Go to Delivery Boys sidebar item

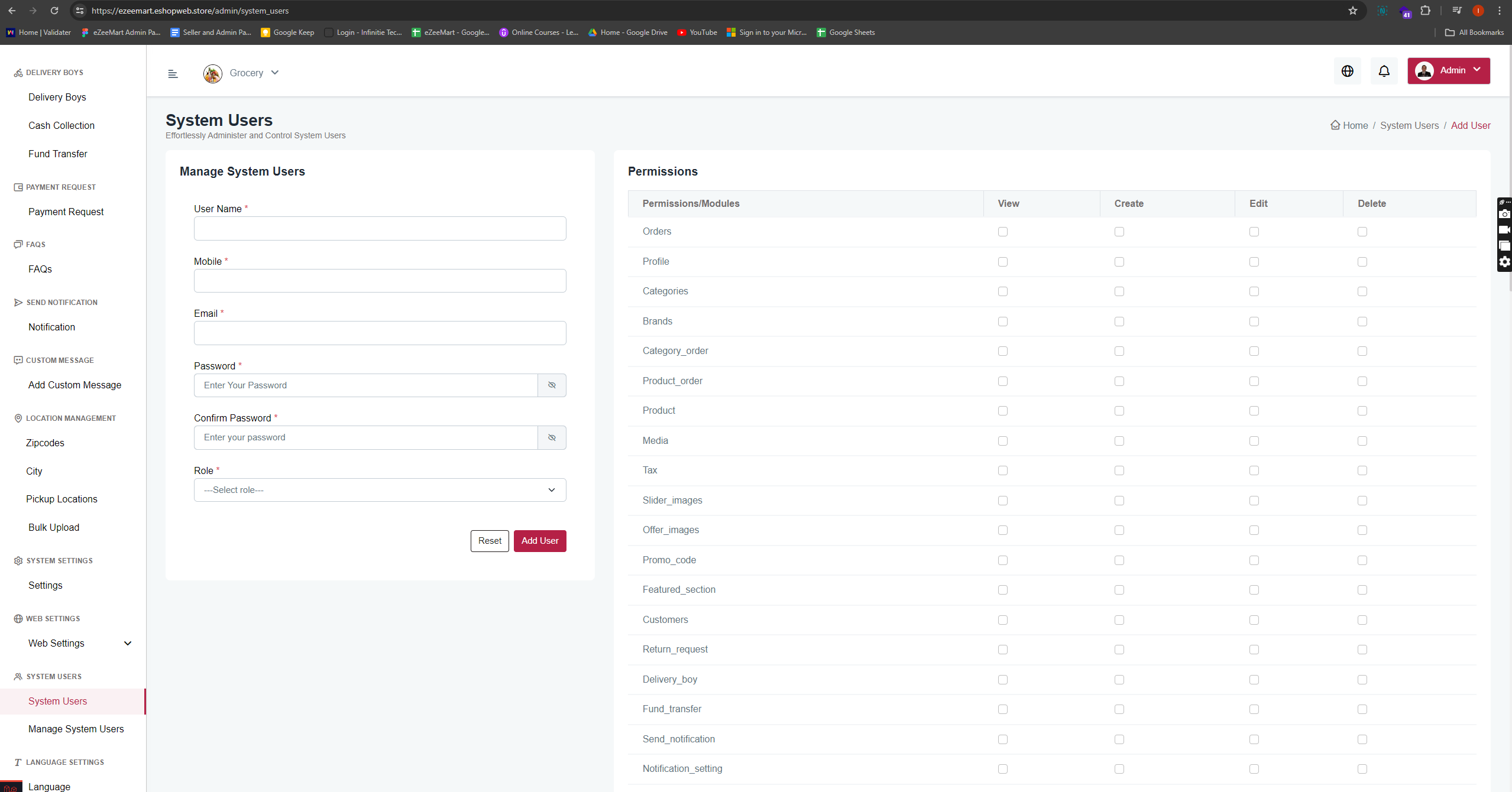pos(57,97)
